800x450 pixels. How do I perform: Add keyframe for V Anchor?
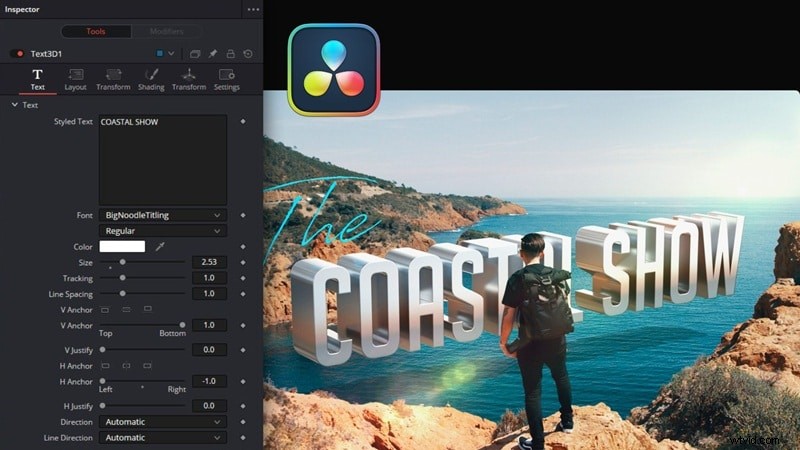pos(243,325)
